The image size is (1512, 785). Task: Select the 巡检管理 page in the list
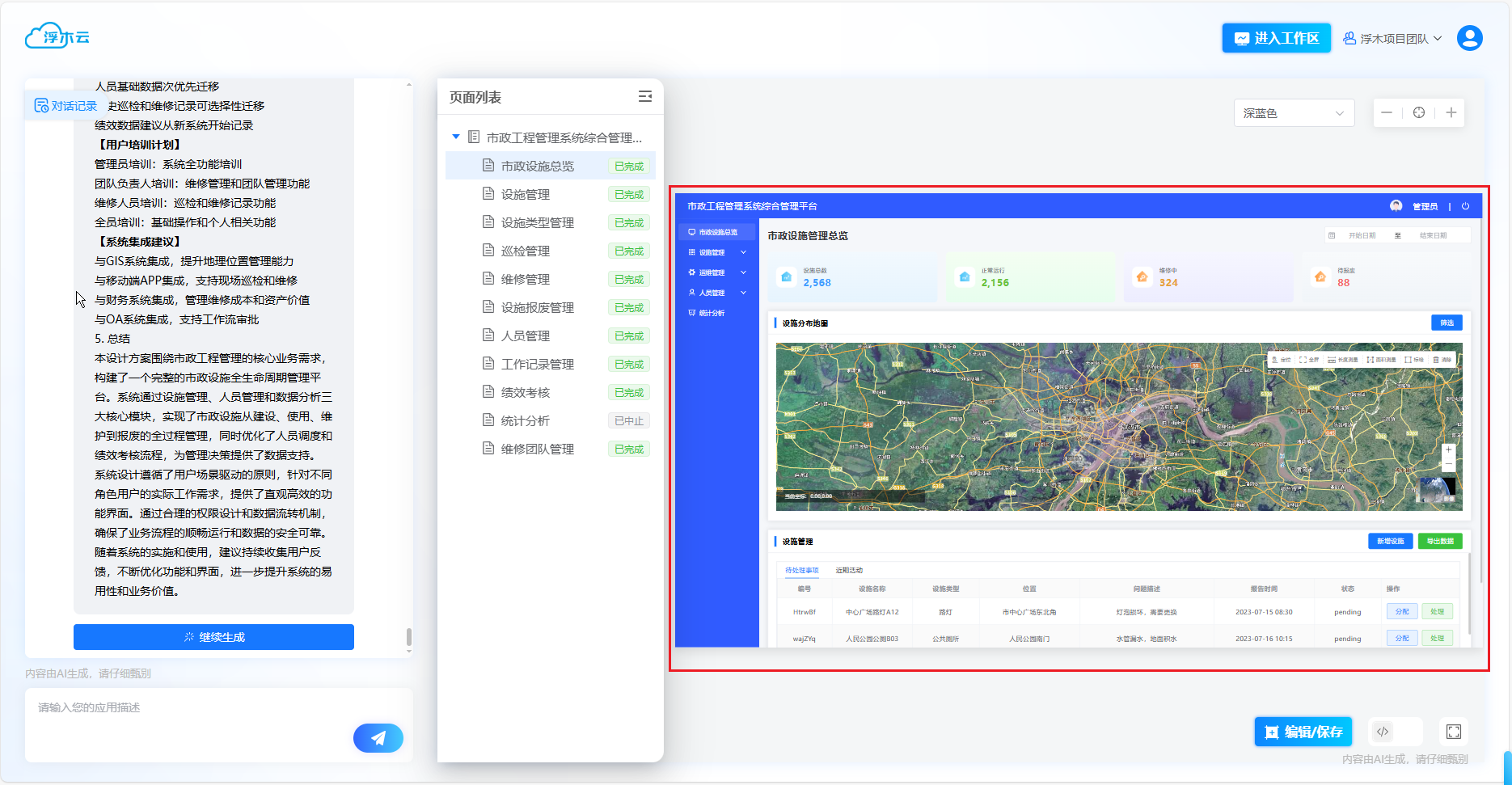pyautogui.click(x=526, y=251)
